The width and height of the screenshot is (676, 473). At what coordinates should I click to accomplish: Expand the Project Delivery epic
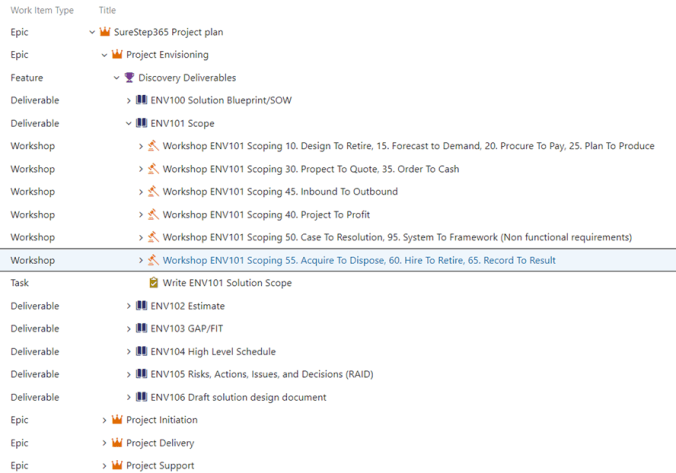click(105, 443)
